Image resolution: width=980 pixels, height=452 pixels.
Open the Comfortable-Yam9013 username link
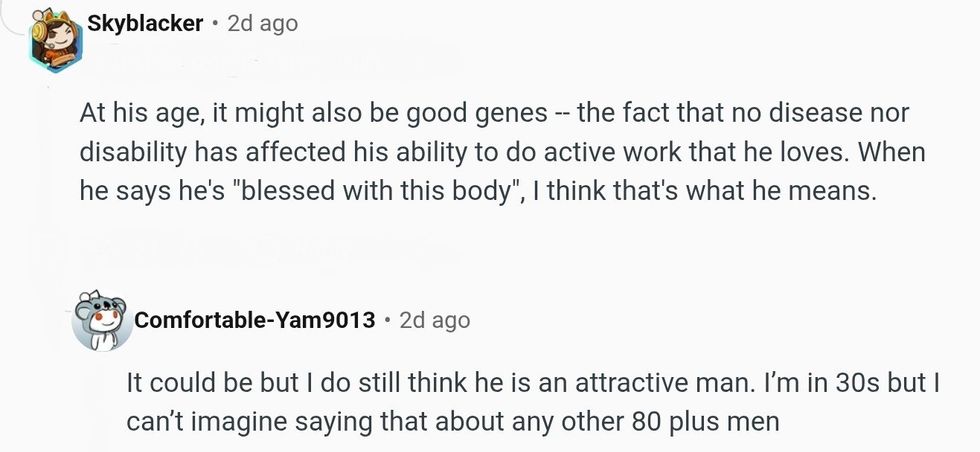255,321
